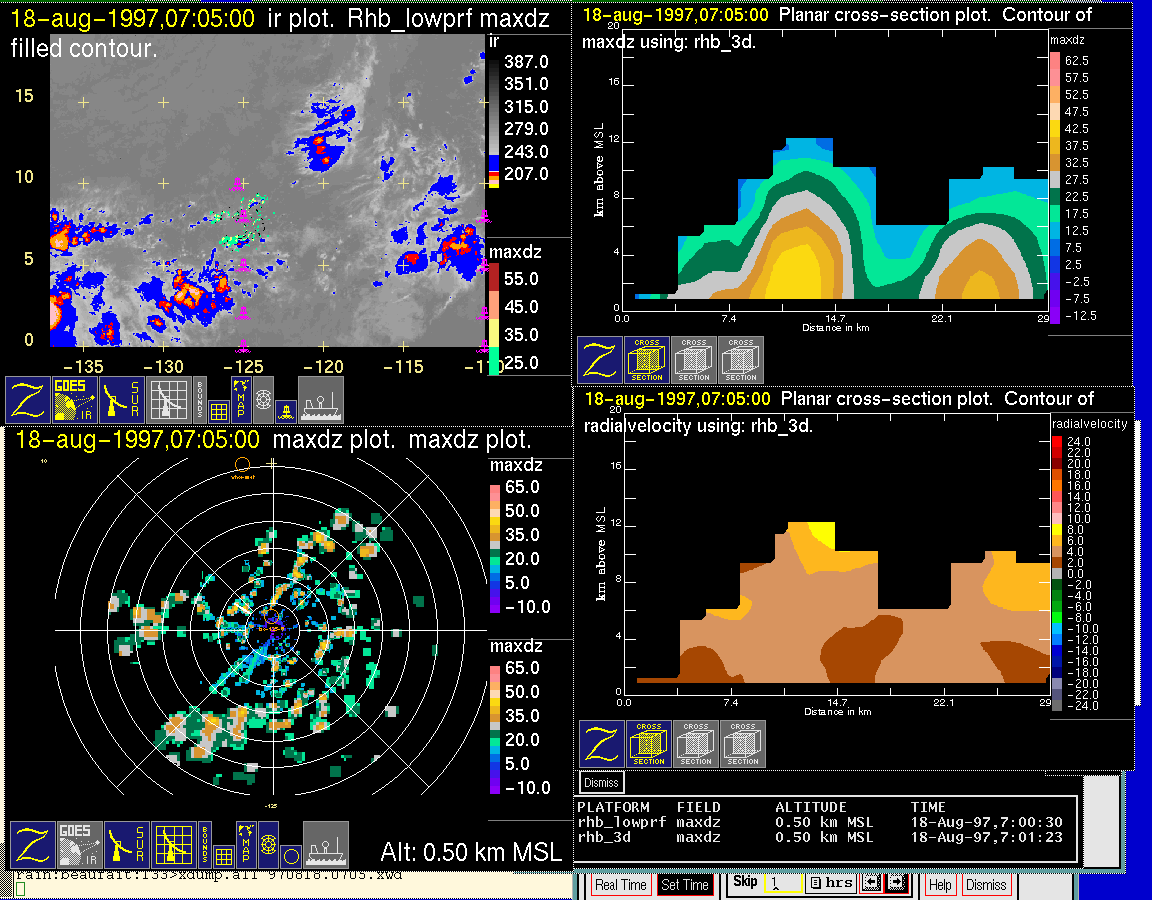Toggle the grid overlay in top panel
The width and height of the screenshot is (1152, 900).
pos(219,408)
